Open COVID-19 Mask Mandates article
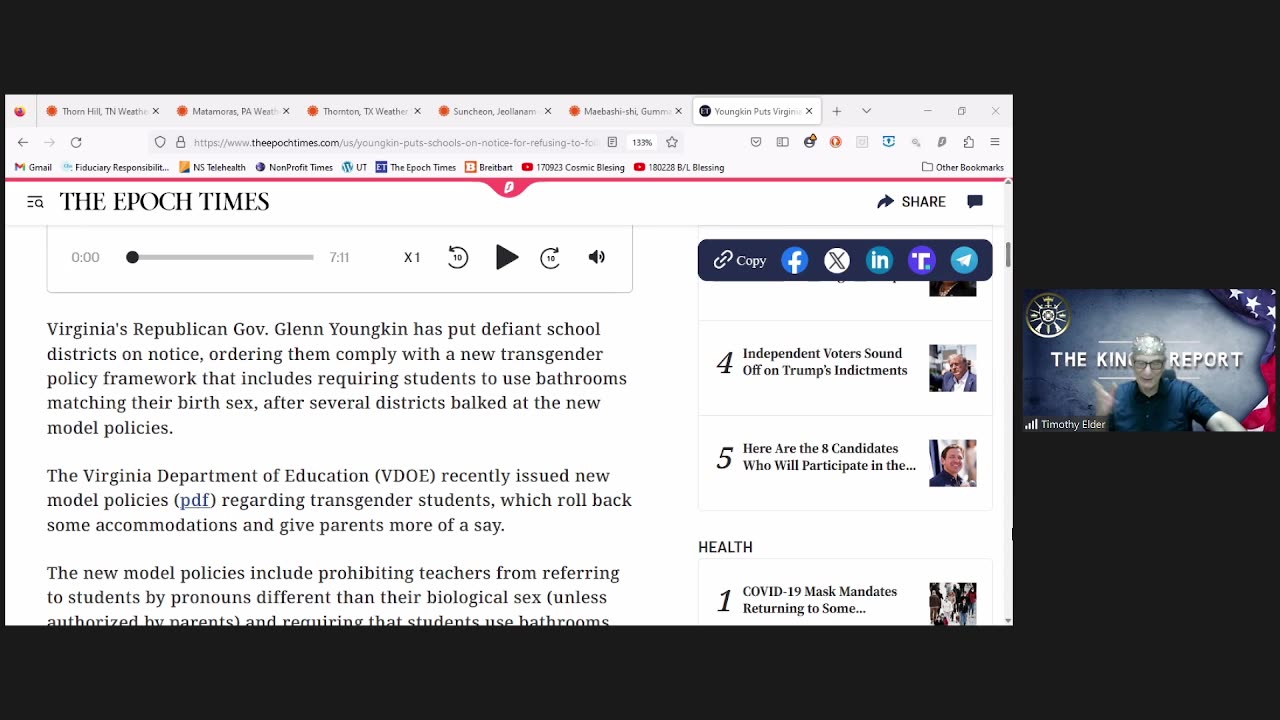Screen dimensions: 1280x720 point(820,600)
